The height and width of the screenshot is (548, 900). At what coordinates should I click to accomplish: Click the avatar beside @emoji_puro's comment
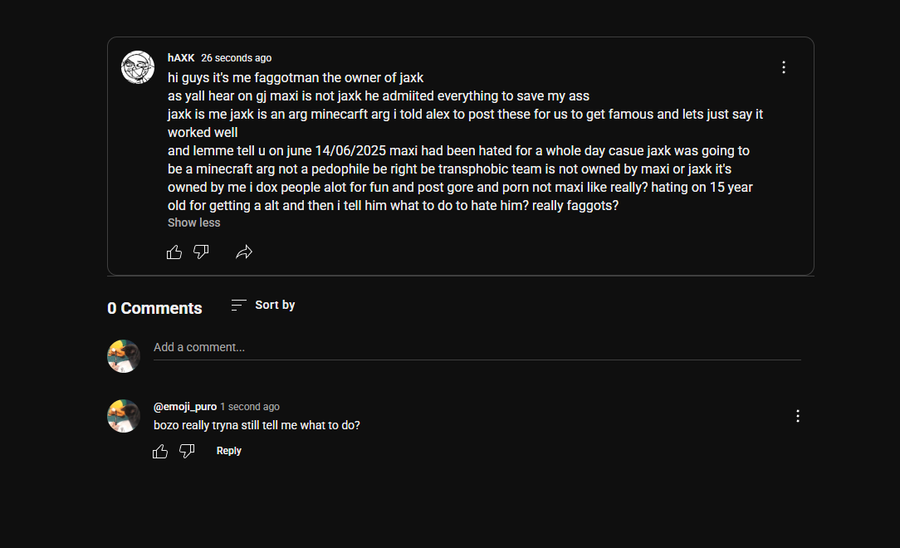[x=123, y=416]
